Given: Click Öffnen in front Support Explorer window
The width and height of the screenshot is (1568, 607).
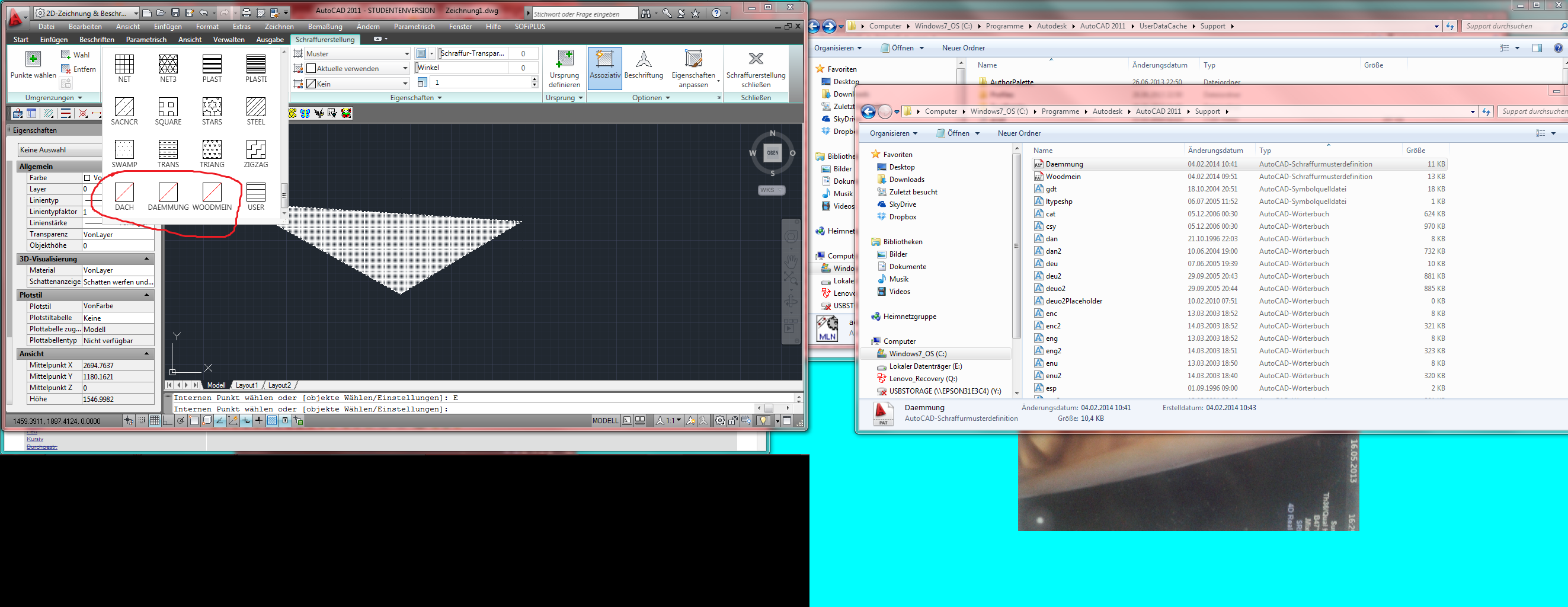Looking at the screenshot, I should click(958, 133).
